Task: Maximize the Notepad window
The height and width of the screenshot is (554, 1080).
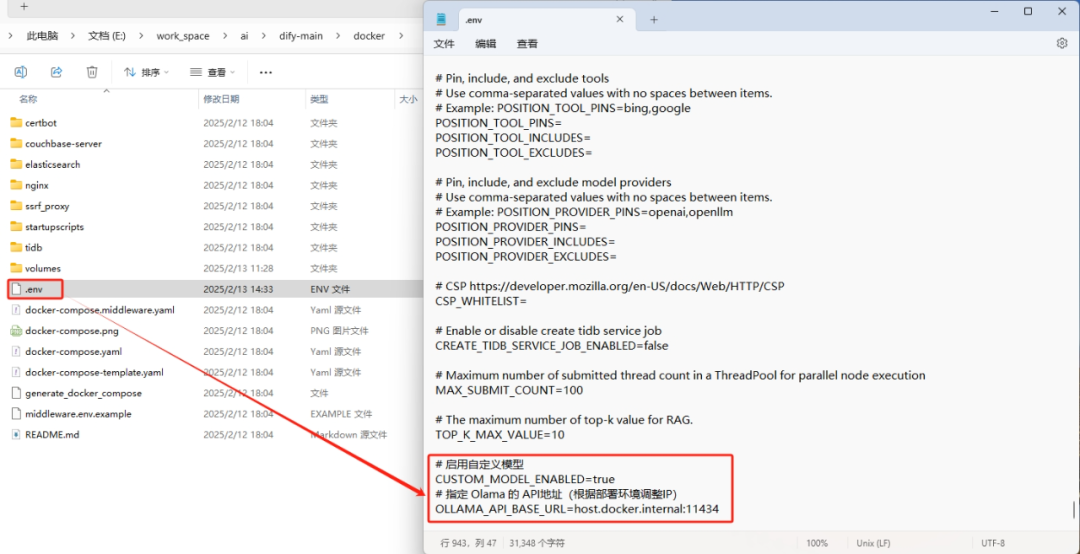Action: (x=1028, y=11)
